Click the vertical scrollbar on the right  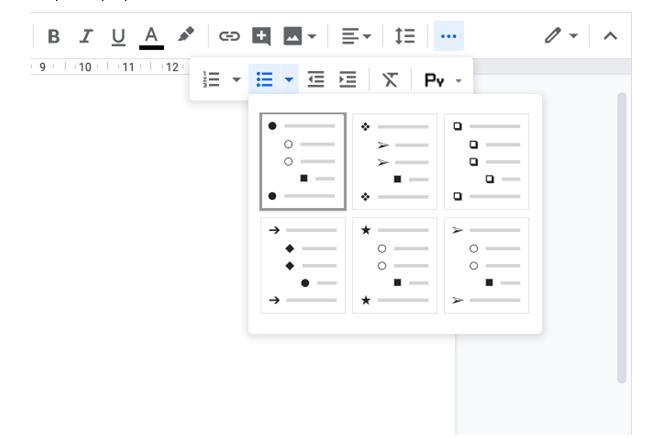[621, 240]
